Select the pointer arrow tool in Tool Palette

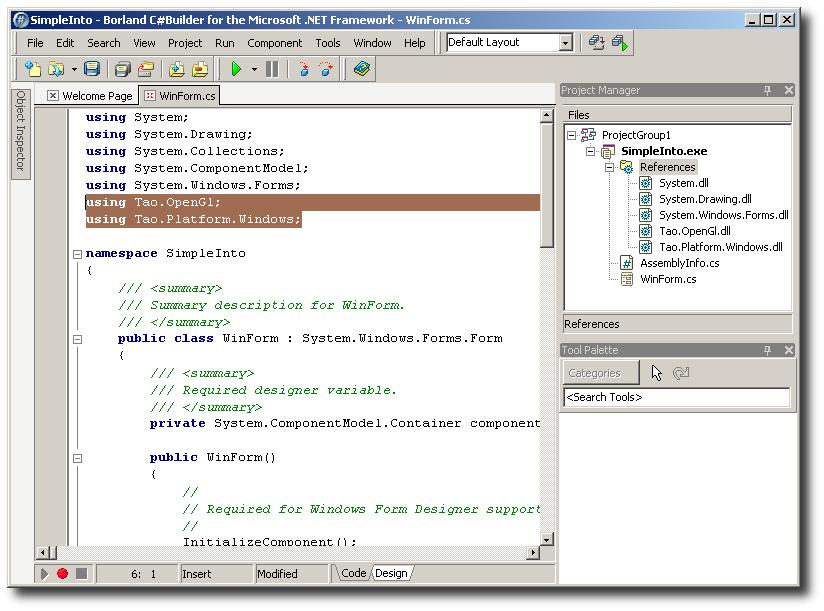tap(656, 373)
